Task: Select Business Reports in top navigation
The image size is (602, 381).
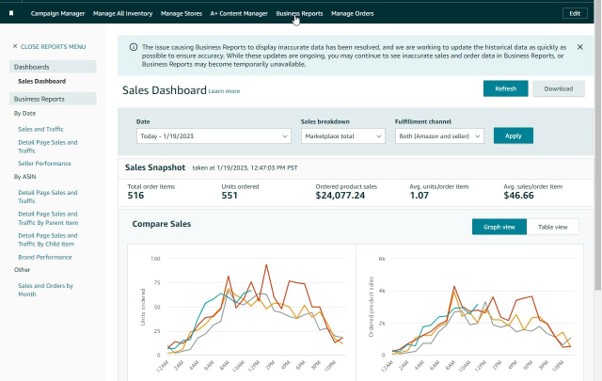Action: (x=299, y=13)
